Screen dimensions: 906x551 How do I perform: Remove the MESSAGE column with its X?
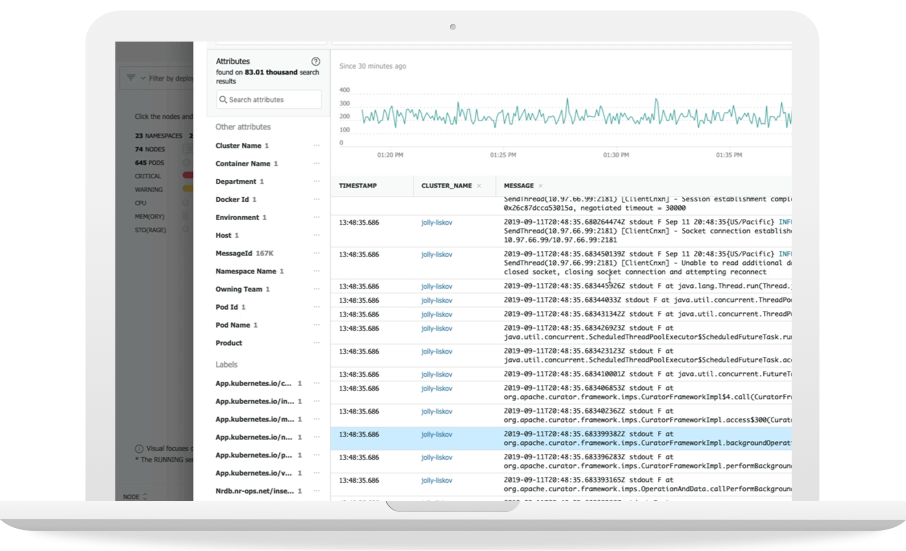tap(542, 186)
